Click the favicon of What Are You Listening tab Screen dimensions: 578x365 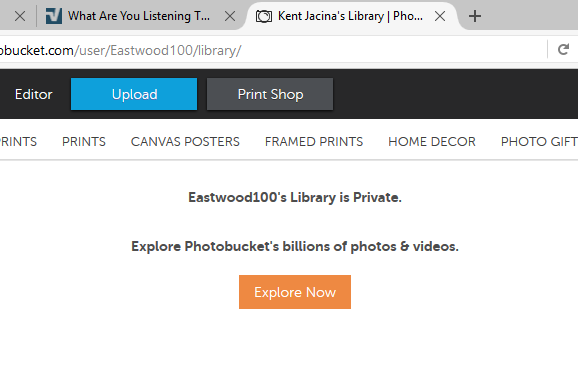pos(54,16)
